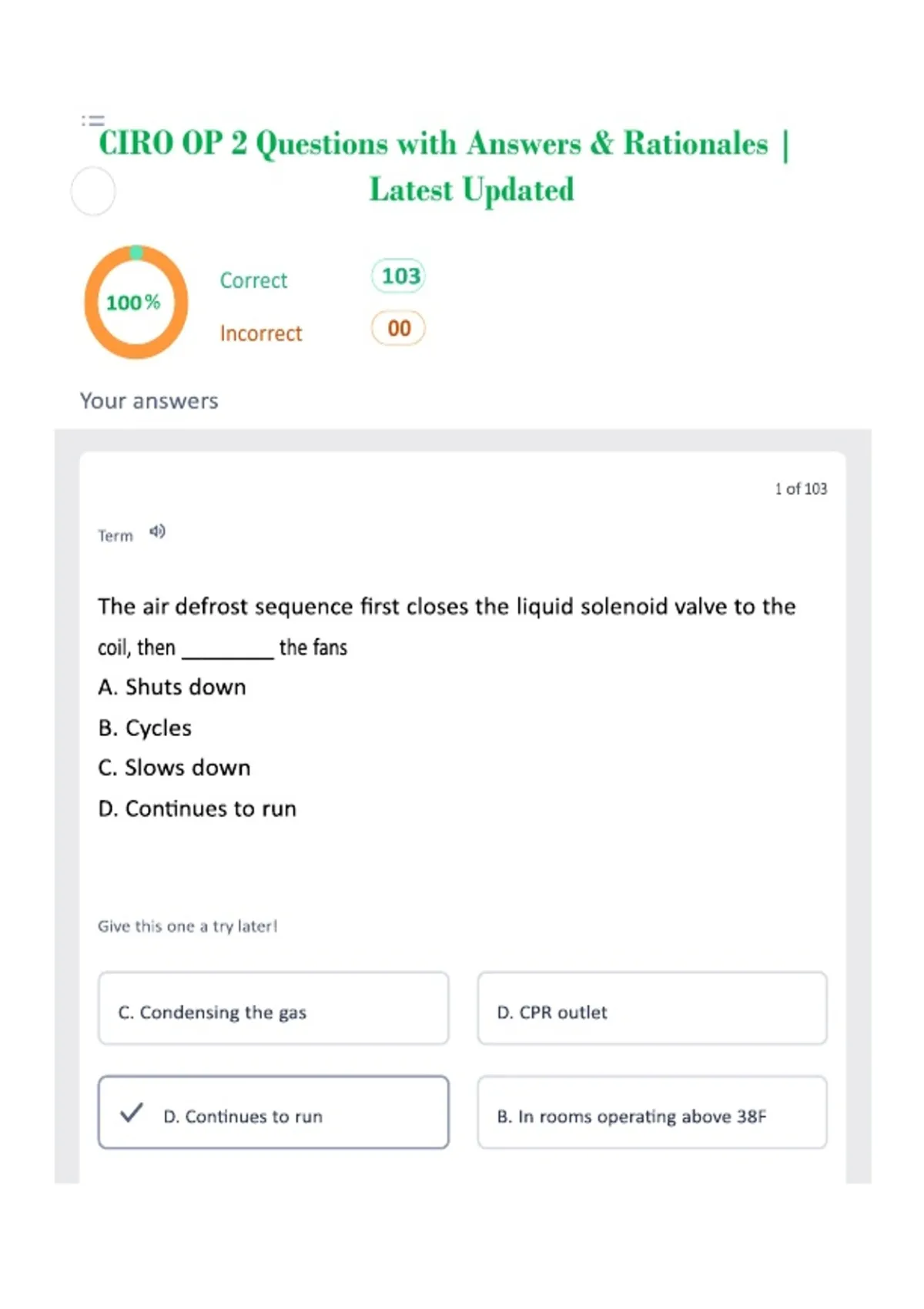Click the Incorrect label

click(261, 333)
